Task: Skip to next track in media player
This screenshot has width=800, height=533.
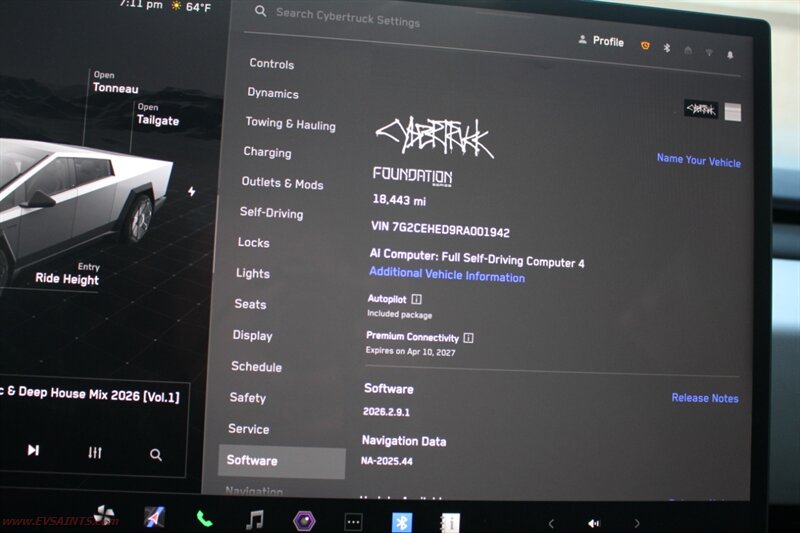Action: 33,451
